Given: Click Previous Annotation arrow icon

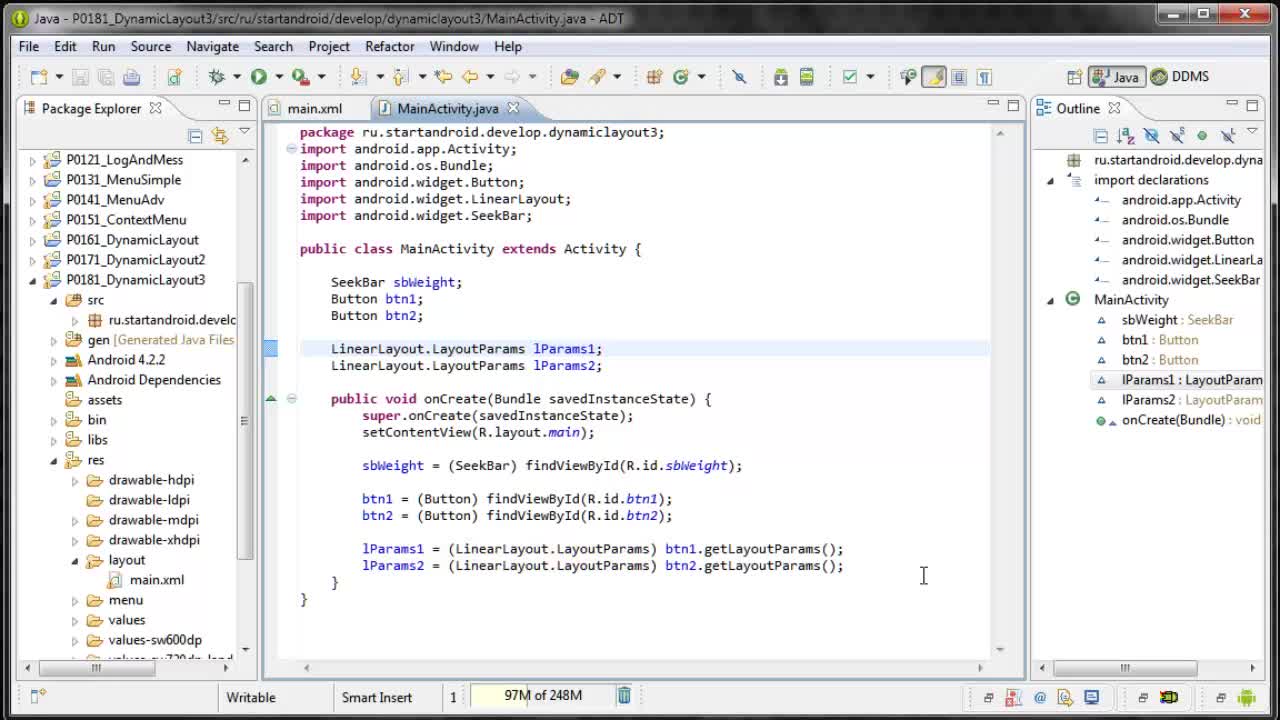Looking at the screenshot, I should [x=400, y=77].
